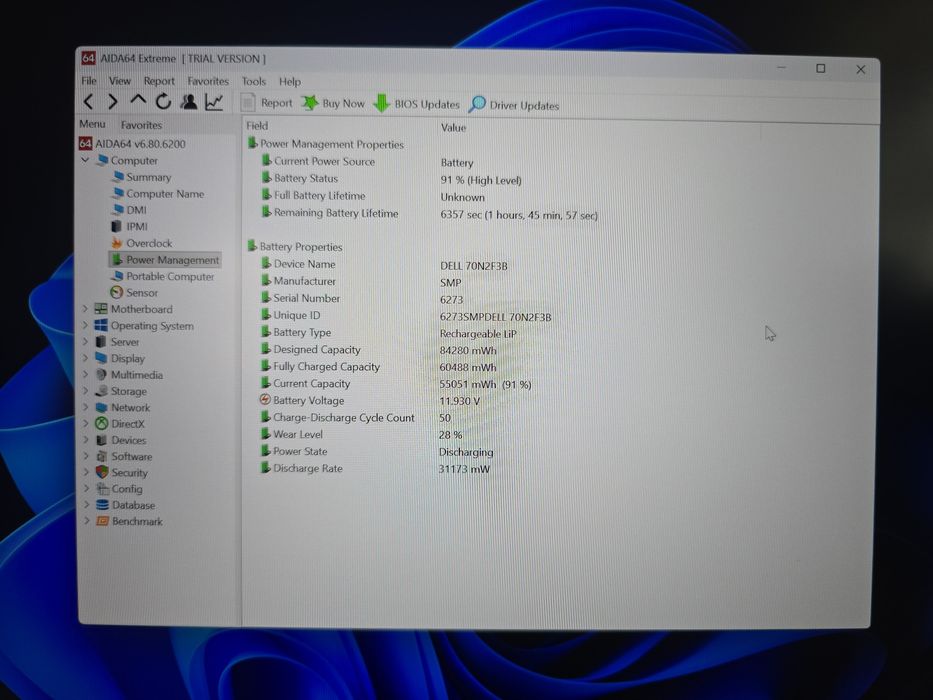Expand the Motherboard tree node
Viewport: 933px width, 700px height.
[x=86, y=309]
